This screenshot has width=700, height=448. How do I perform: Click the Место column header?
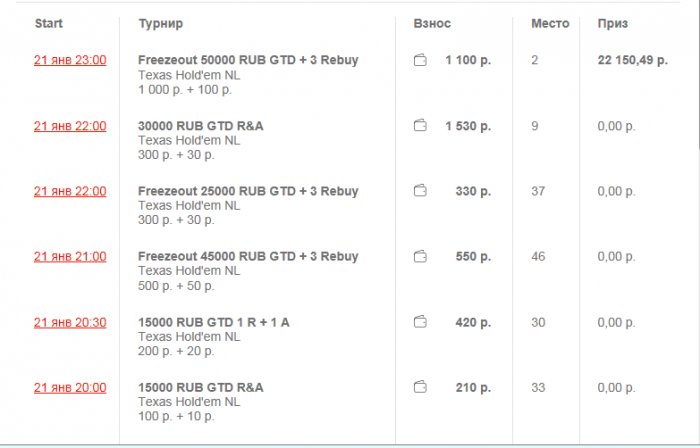click(x=550, y=22)
